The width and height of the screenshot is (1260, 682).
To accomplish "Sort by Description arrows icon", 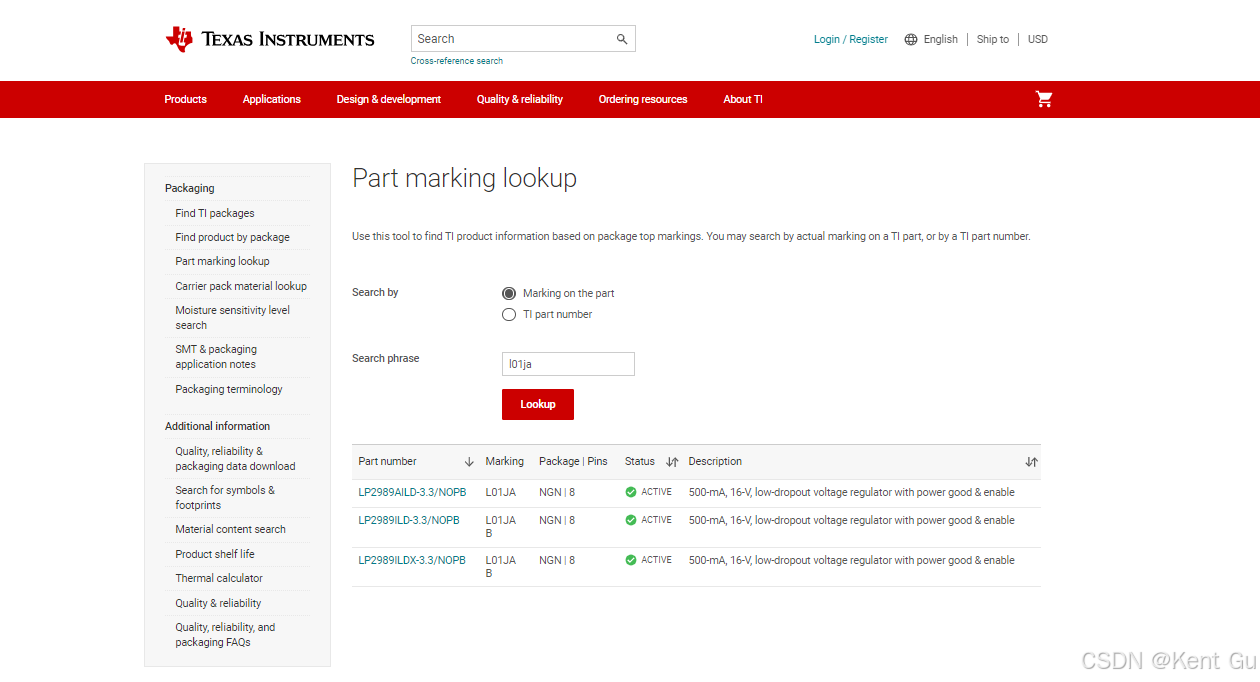I will point(1032,462).
